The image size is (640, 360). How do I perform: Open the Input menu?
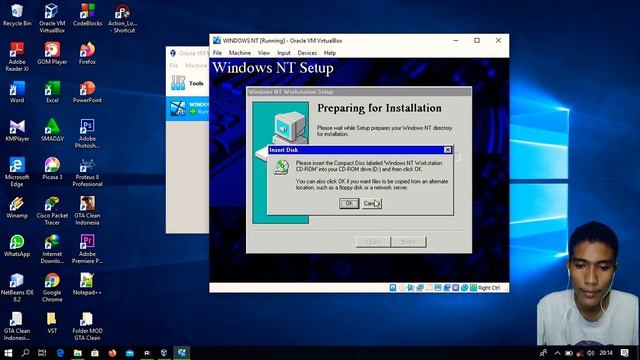tap(284, 53)
